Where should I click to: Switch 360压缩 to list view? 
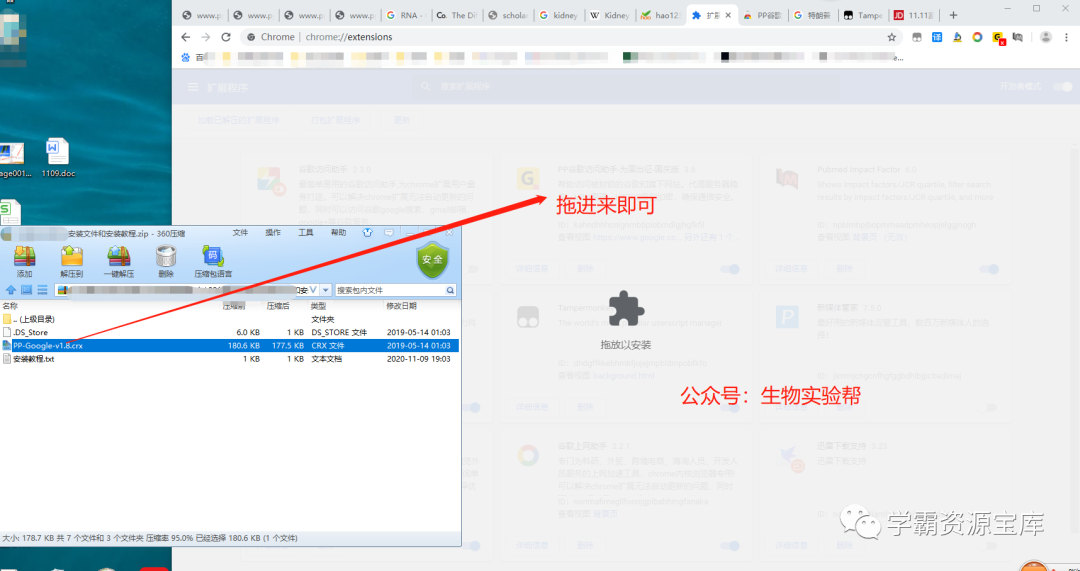pyautogui.click(x=42, y=290)
